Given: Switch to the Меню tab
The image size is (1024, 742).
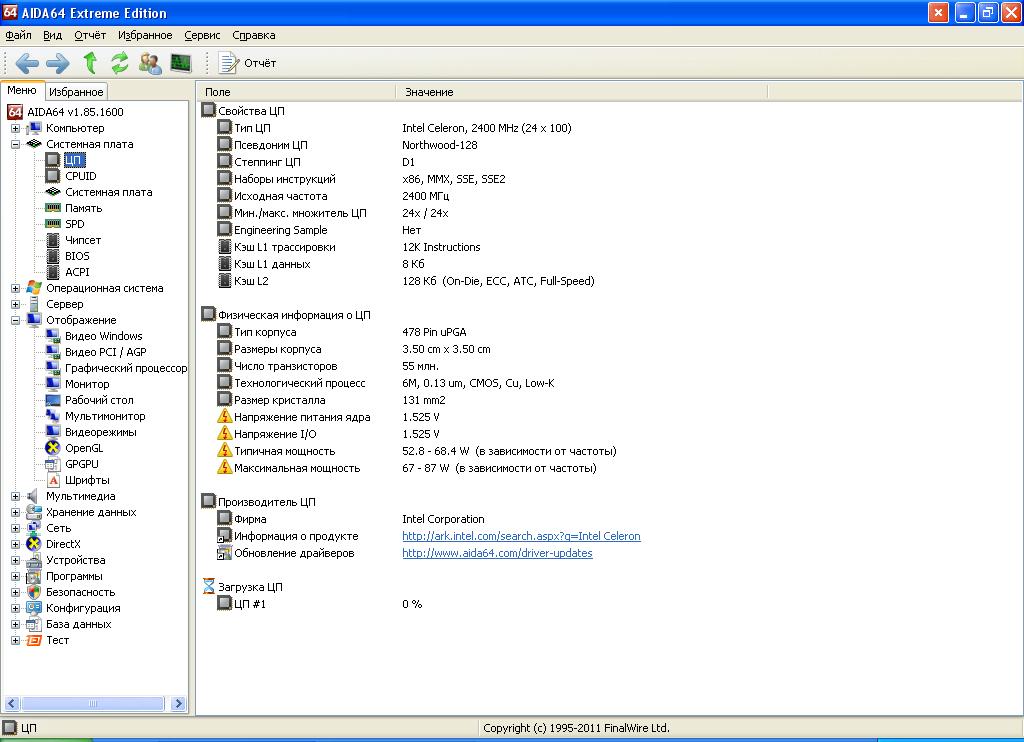Looking at the screenshot, I should pos(22,91).
